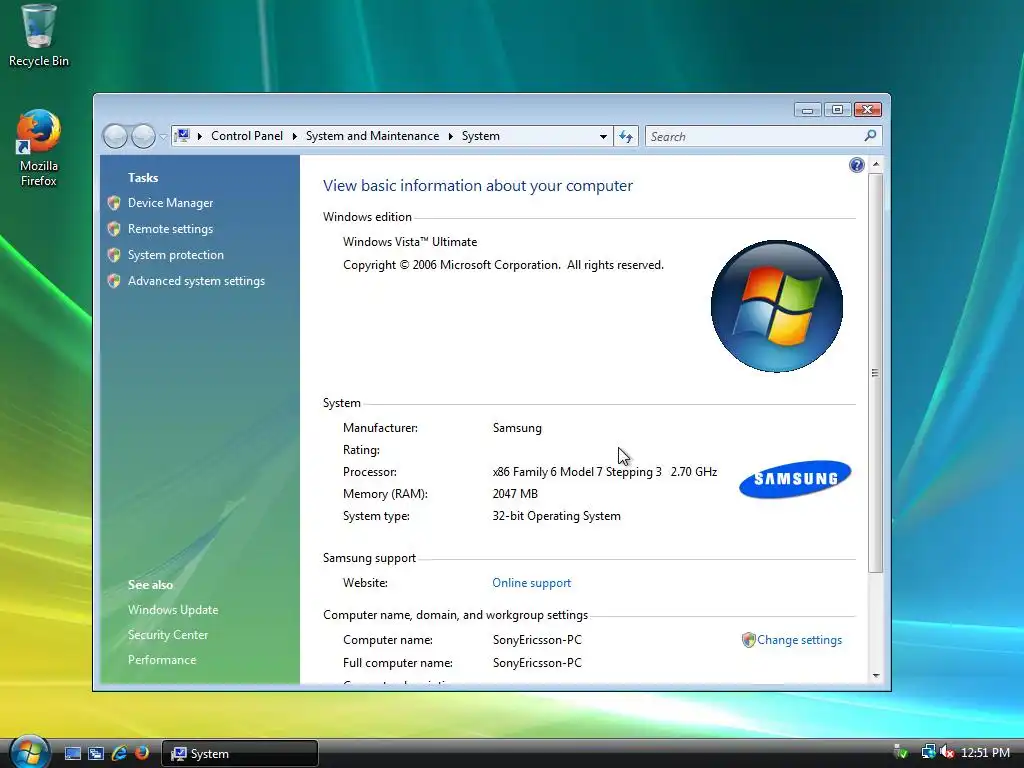Click the SonyEricsson-PC computer name value
Image resolution: width=1024 pixels, height=768 pixels.
click(537, 640)
